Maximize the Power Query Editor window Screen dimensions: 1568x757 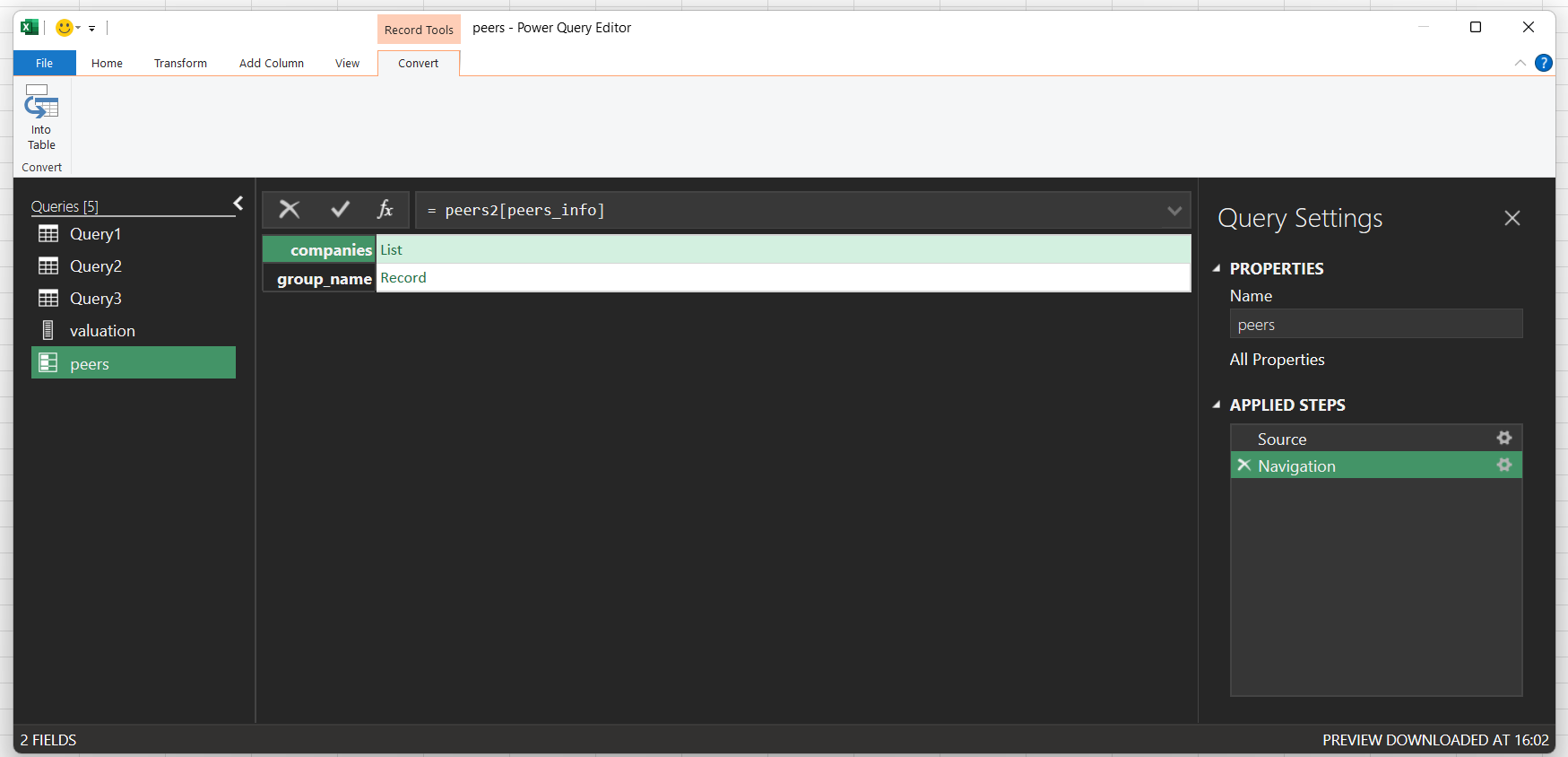click(x=1476, y=27)
